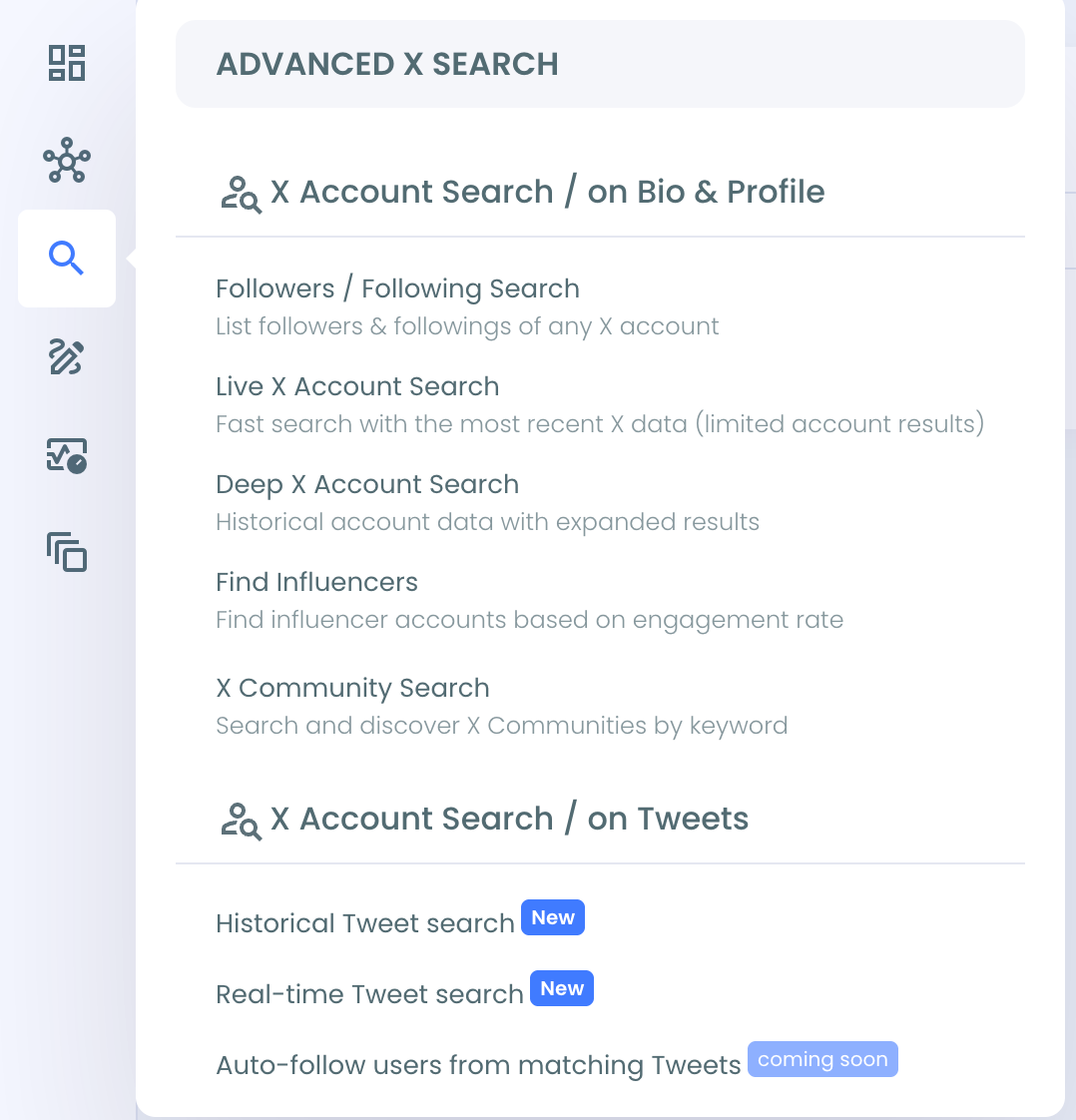Click the analytics monitor icon in sidebar
This screenshot has width=1076, height=1120.
(67, 455)
